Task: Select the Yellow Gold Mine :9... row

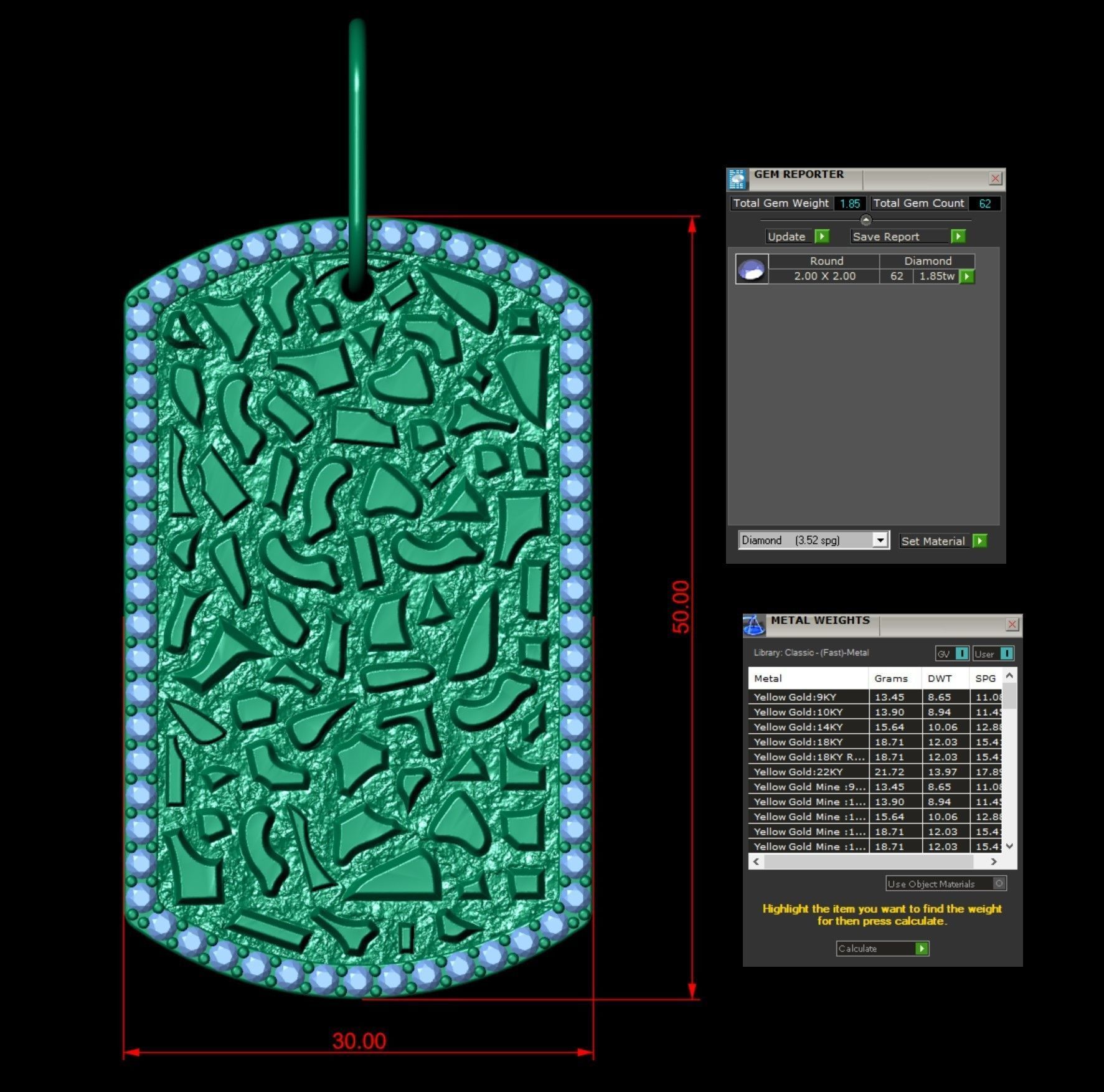Action: pos(875,787)
